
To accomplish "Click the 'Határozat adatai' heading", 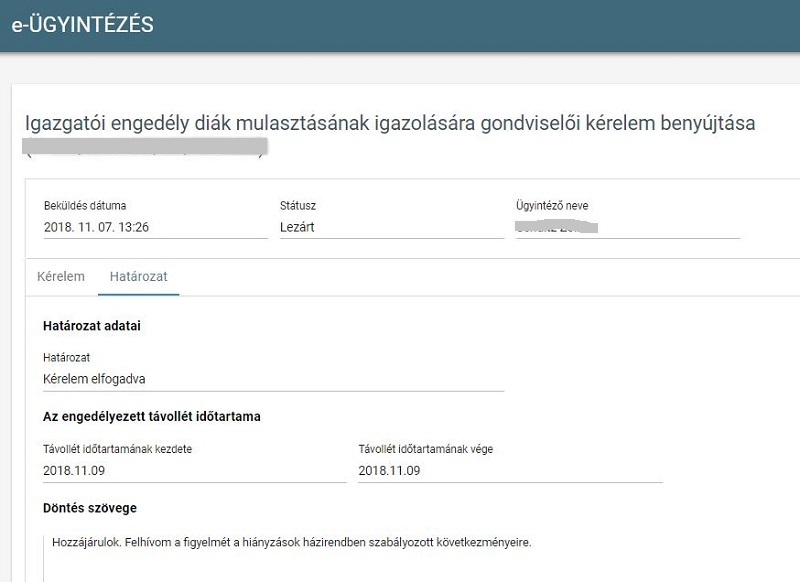I will click(x=92, y=326).
